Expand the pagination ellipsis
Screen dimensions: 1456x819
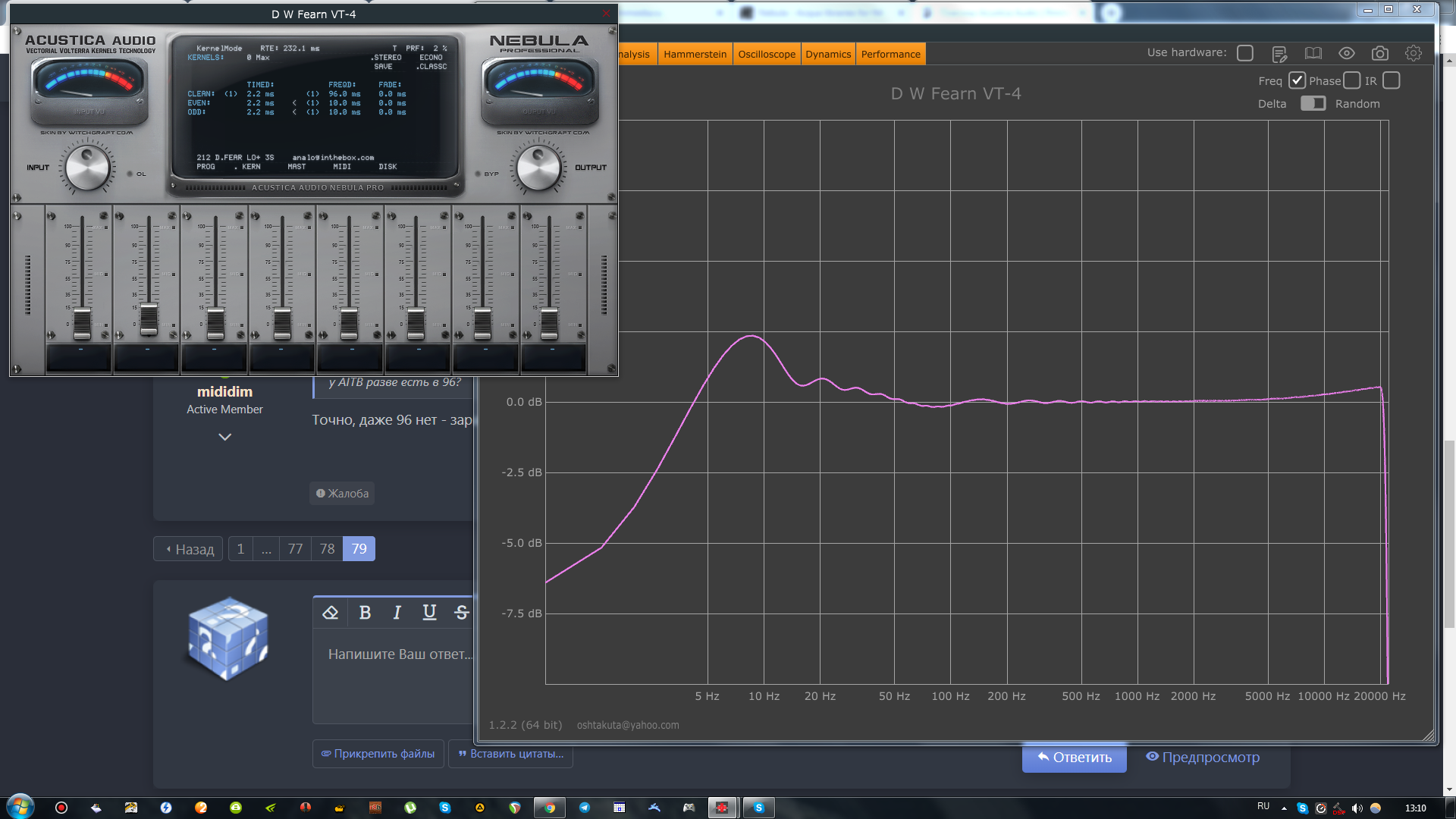[266, 549]
